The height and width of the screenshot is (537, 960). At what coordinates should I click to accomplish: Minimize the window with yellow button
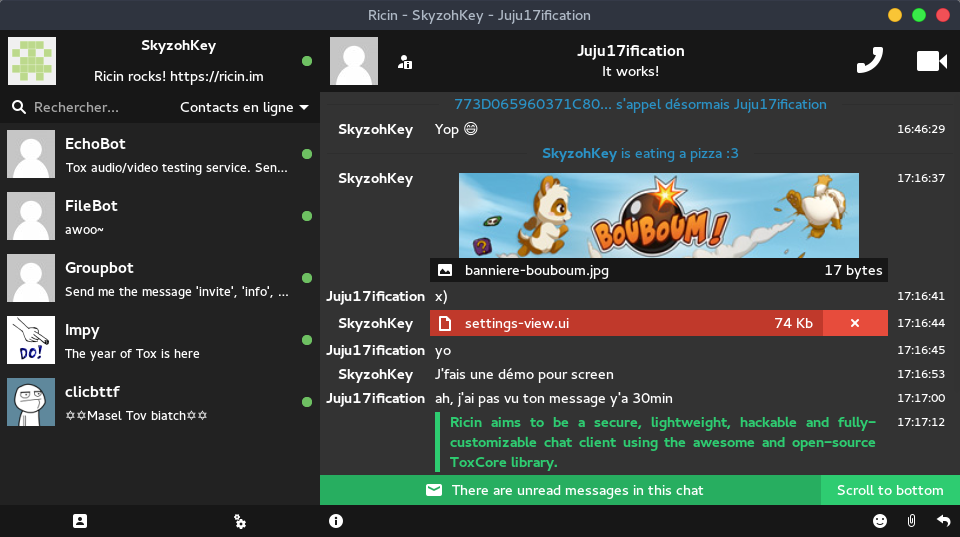pos(895,15)
